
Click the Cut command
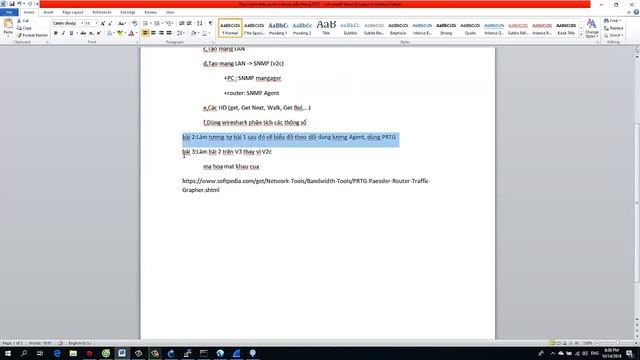click(23, 20)
